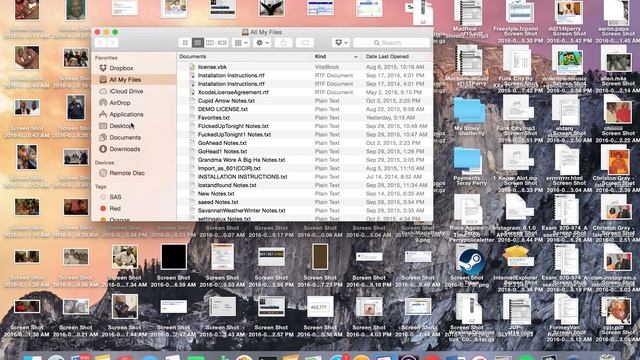Switch Finder to Cover Flow view
Image resolution: width=640 pixels, height=360 pixels.
pyautogui.click(x=222, y=42)
